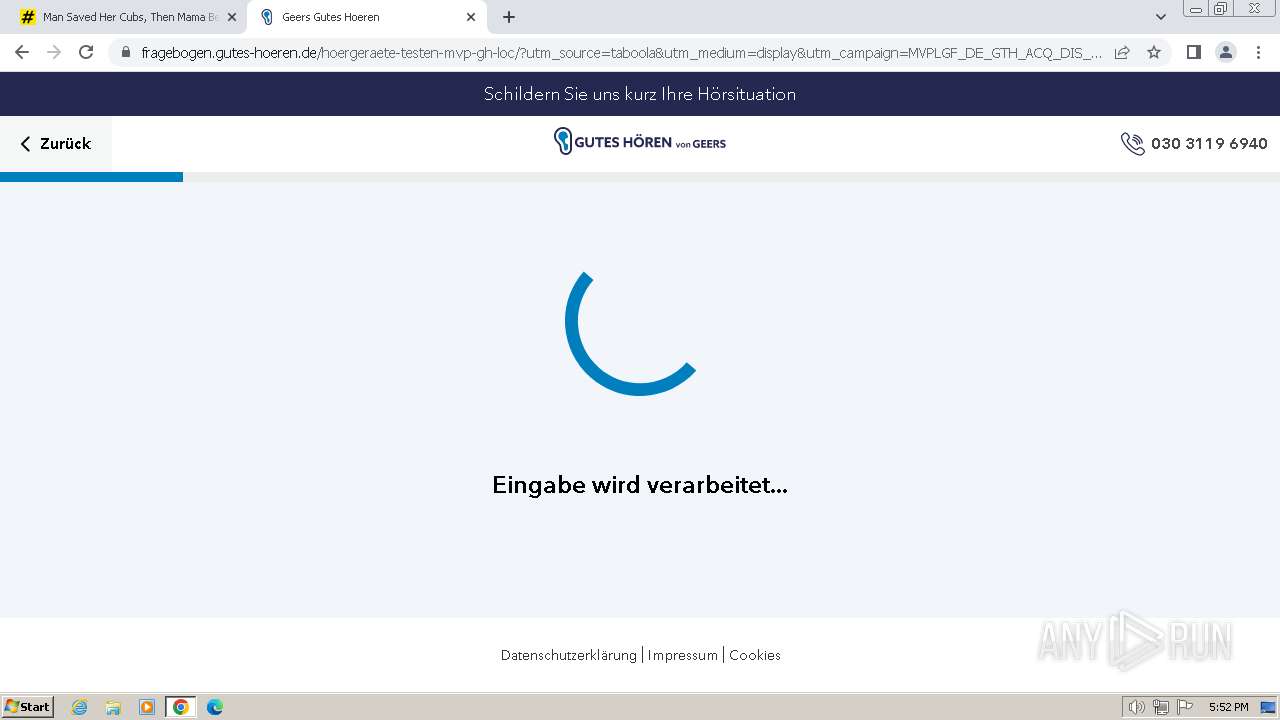Click the Geers favicon on active tab
1280x720 pixels.
(267, 17)
